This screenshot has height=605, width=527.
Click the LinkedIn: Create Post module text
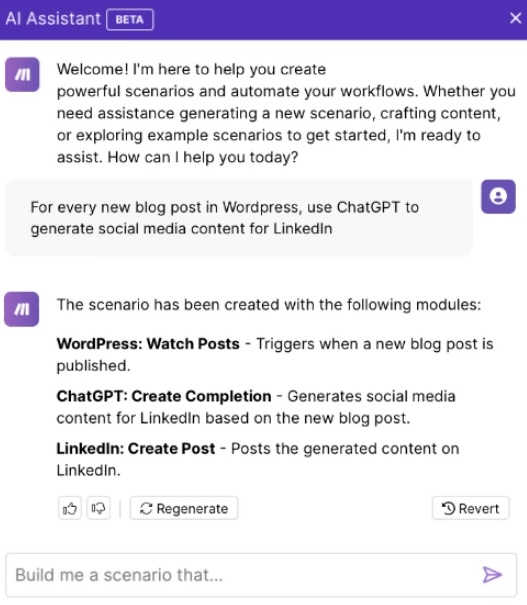(x=136, y=449)
